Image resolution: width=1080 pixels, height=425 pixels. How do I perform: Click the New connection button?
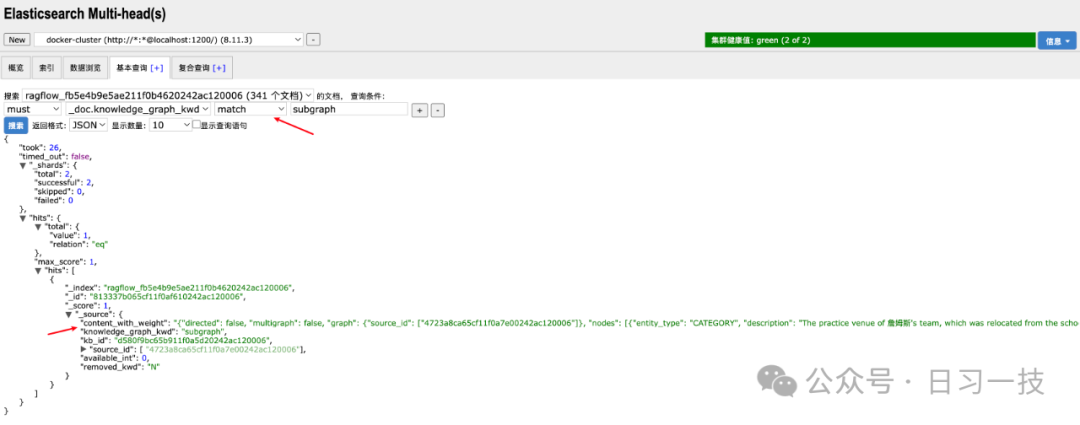[x=17, y=40]
